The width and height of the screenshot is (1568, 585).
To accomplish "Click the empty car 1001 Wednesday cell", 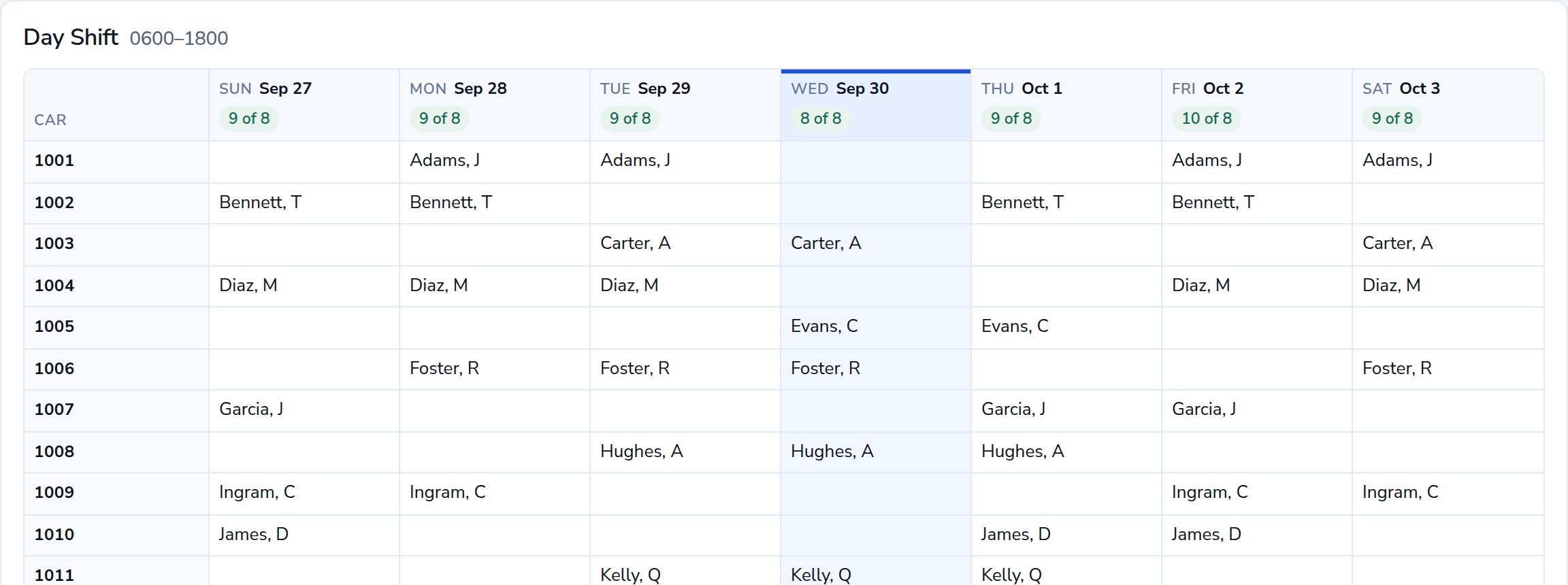I will (x=875, y=162).
